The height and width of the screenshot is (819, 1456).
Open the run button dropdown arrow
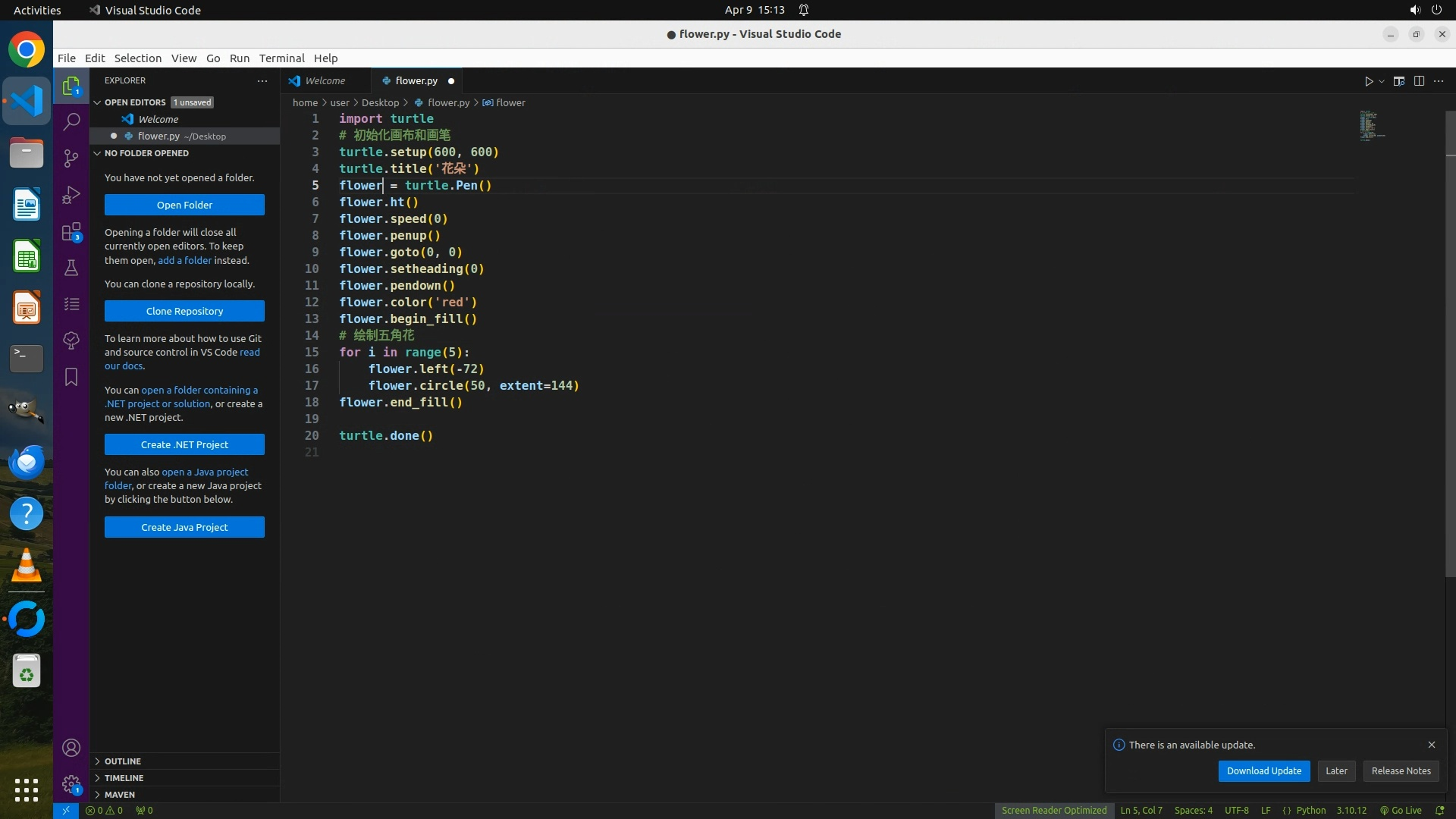pyautogui.click(x=1382, y=81)
